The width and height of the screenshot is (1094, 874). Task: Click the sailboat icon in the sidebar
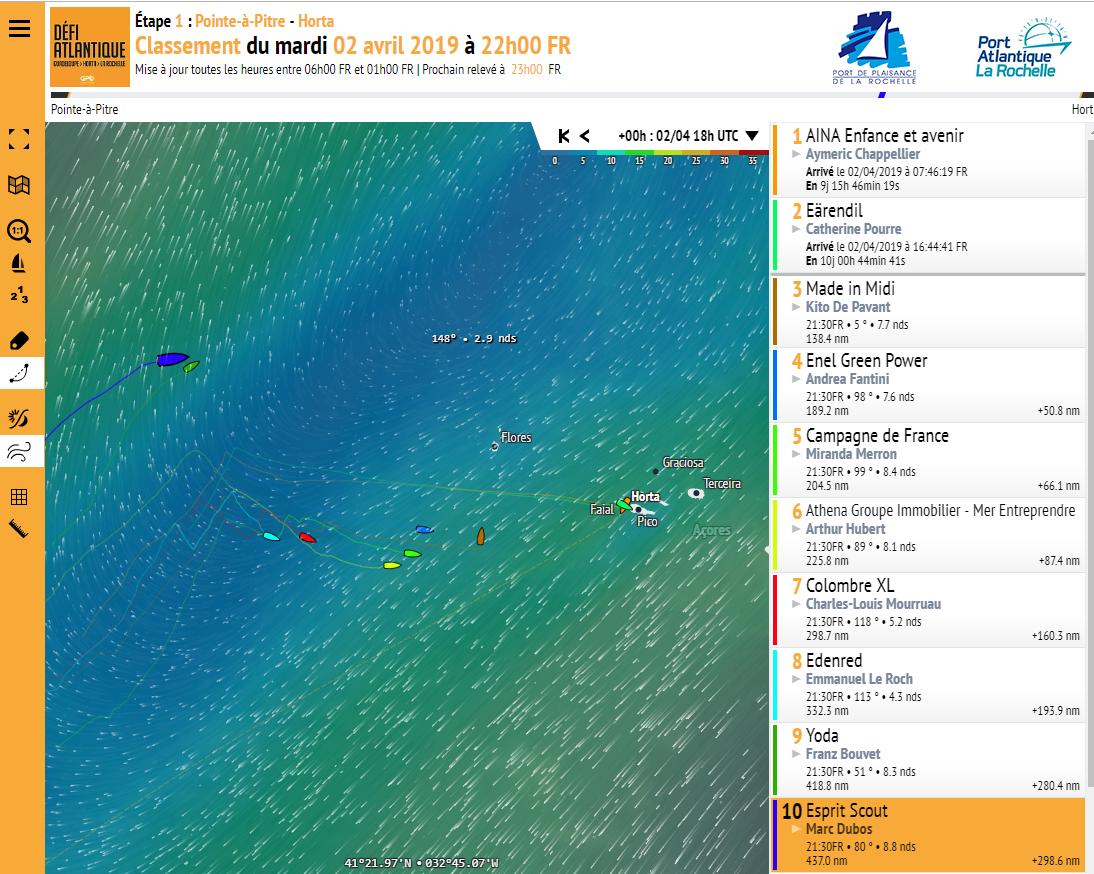(19, 264)
